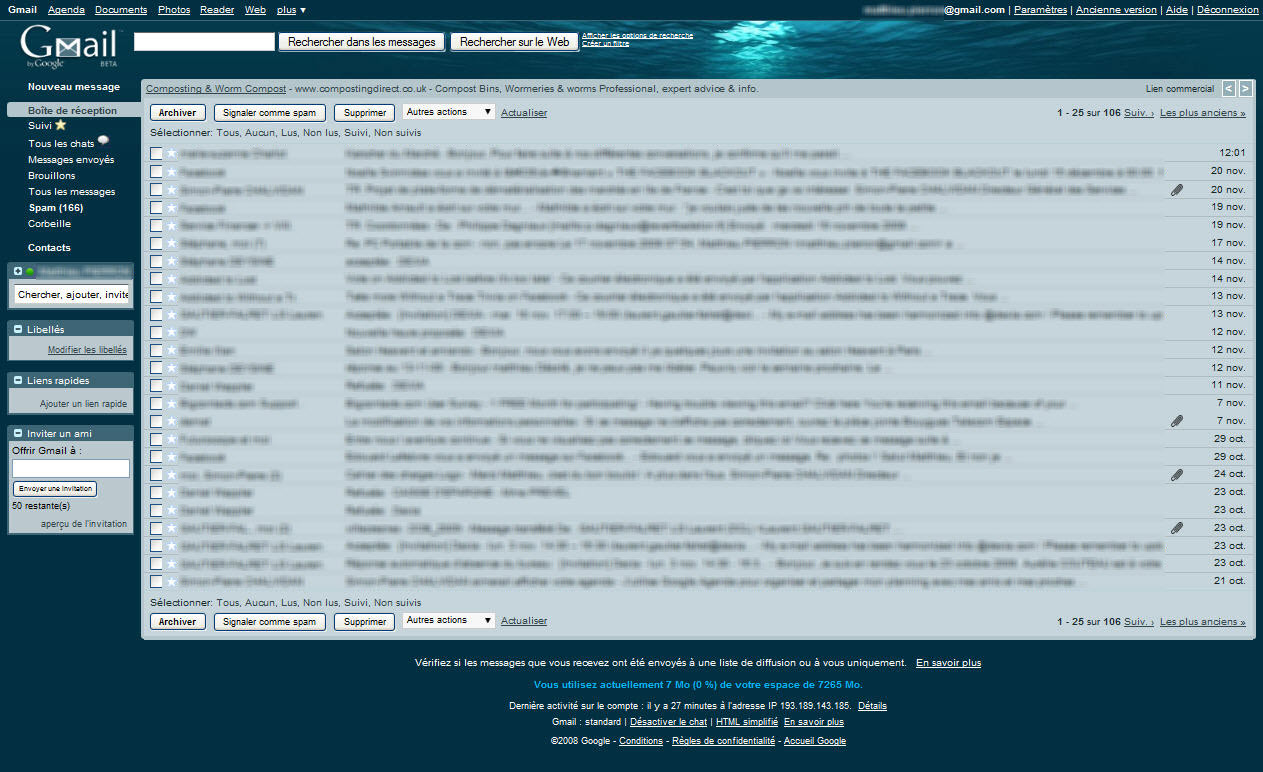Click the yellow star beside Suivi
Screen dimensions: 1263x772
pyautogui.click(x=61, y=125)
